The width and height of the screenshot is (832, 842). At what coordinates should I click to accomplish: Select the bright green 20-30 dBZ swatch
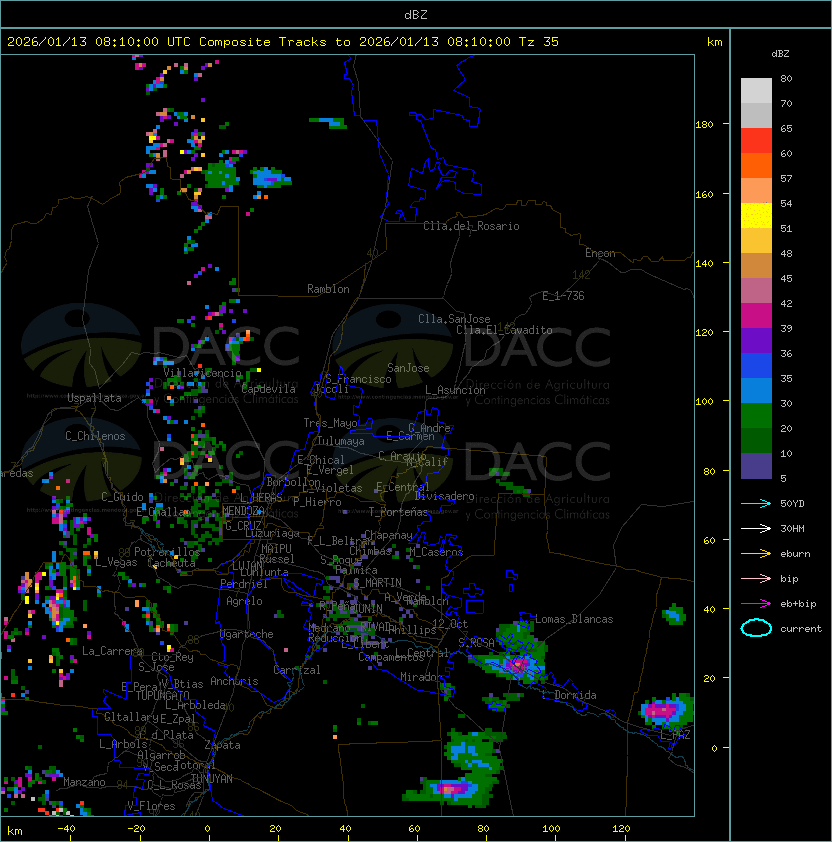click(x=756, y=416)
